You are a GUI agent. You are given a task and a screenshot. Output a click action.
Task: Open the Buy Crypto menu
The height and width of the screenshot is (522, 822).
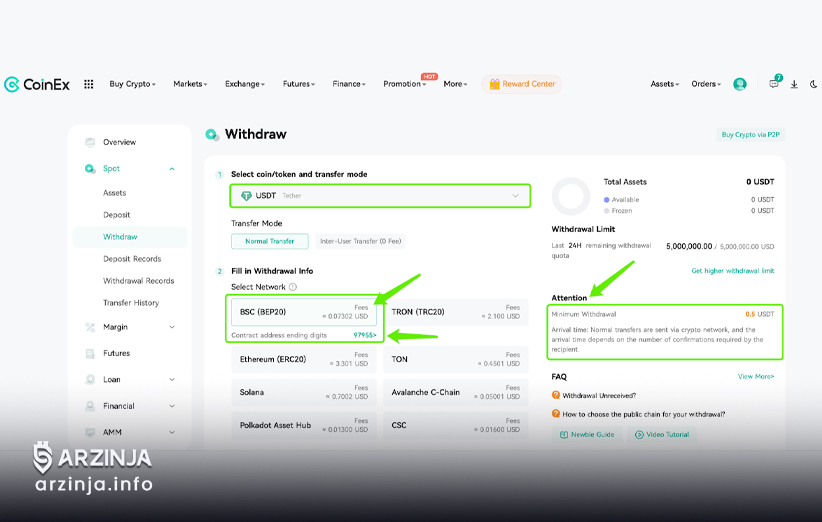[132, 84]
